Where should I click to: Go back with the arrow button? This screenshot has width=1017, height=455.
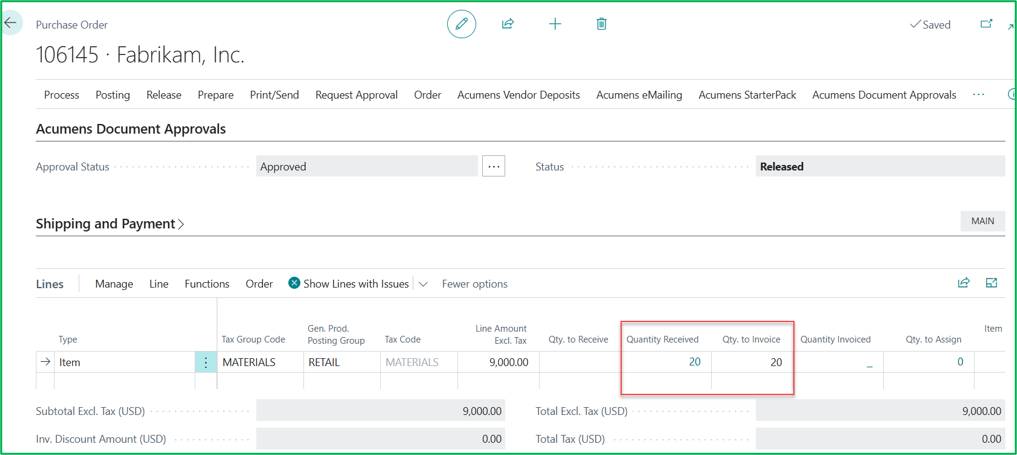(11, 23)
